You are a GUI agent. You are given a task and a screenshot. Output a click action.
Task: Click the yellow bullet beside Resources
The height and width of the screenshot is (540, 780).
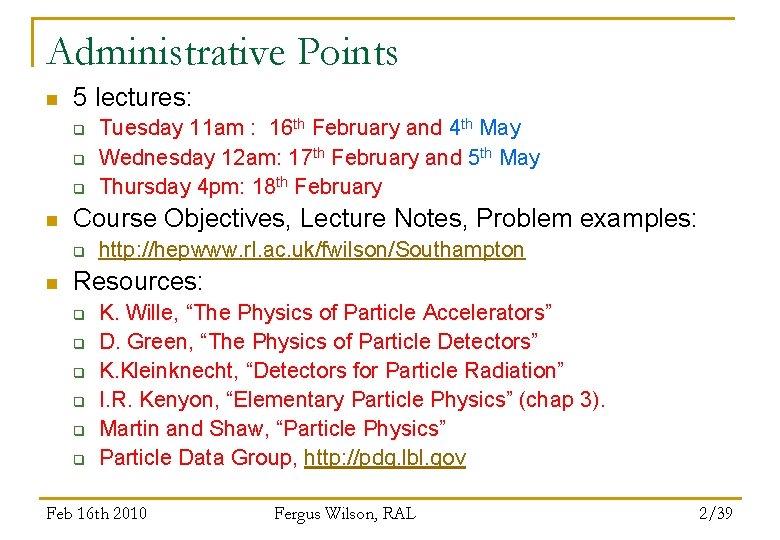pos(52,283)
